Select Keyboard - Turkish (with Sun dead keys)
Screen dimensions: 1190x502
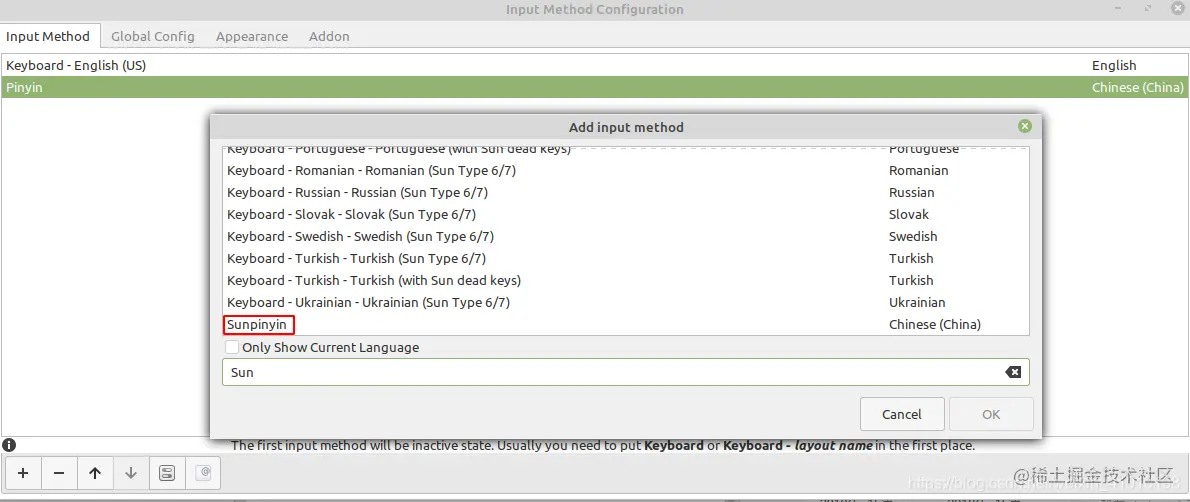[x=626, y=280]
